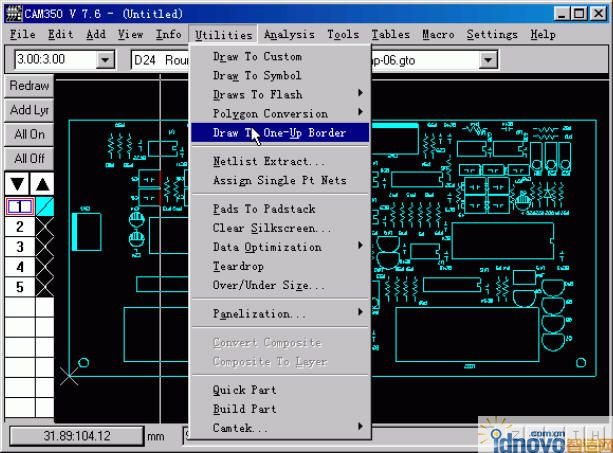Open the layer file dropdown showing .gto
613x453 pixels.
point(488,60)
